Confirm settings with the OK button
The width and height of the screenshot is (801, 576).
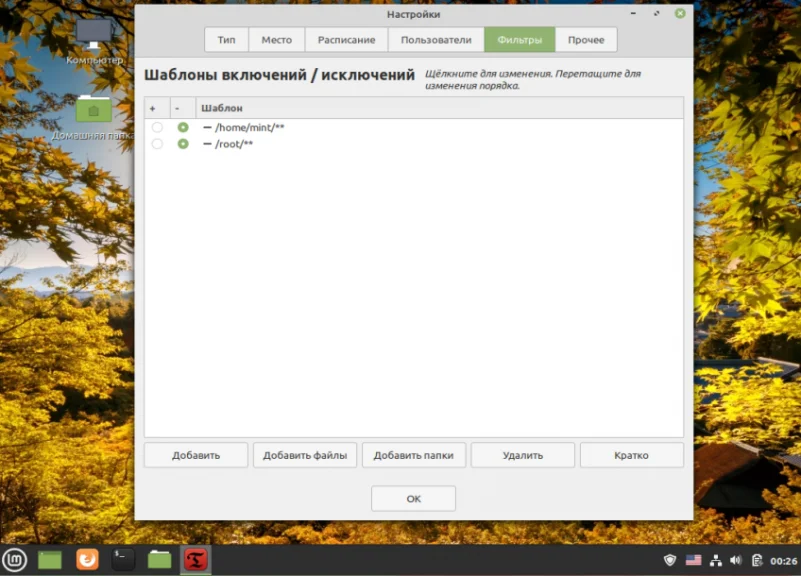click(x=413, y=498)
